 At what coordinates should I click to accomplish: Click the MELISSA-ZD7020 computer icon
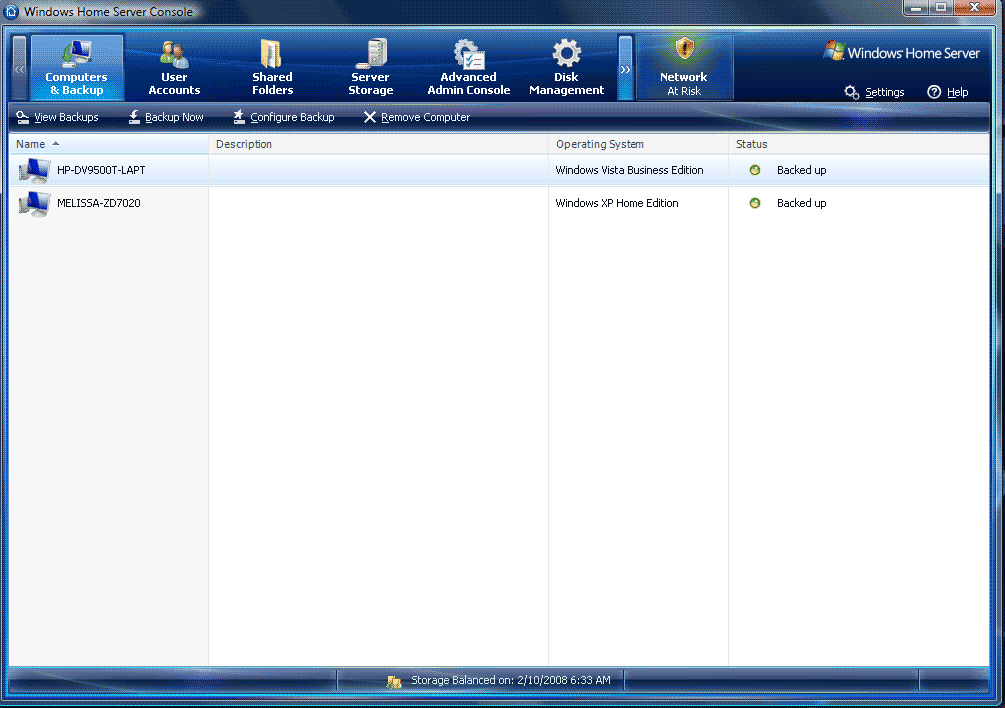[x=35, y=204]
